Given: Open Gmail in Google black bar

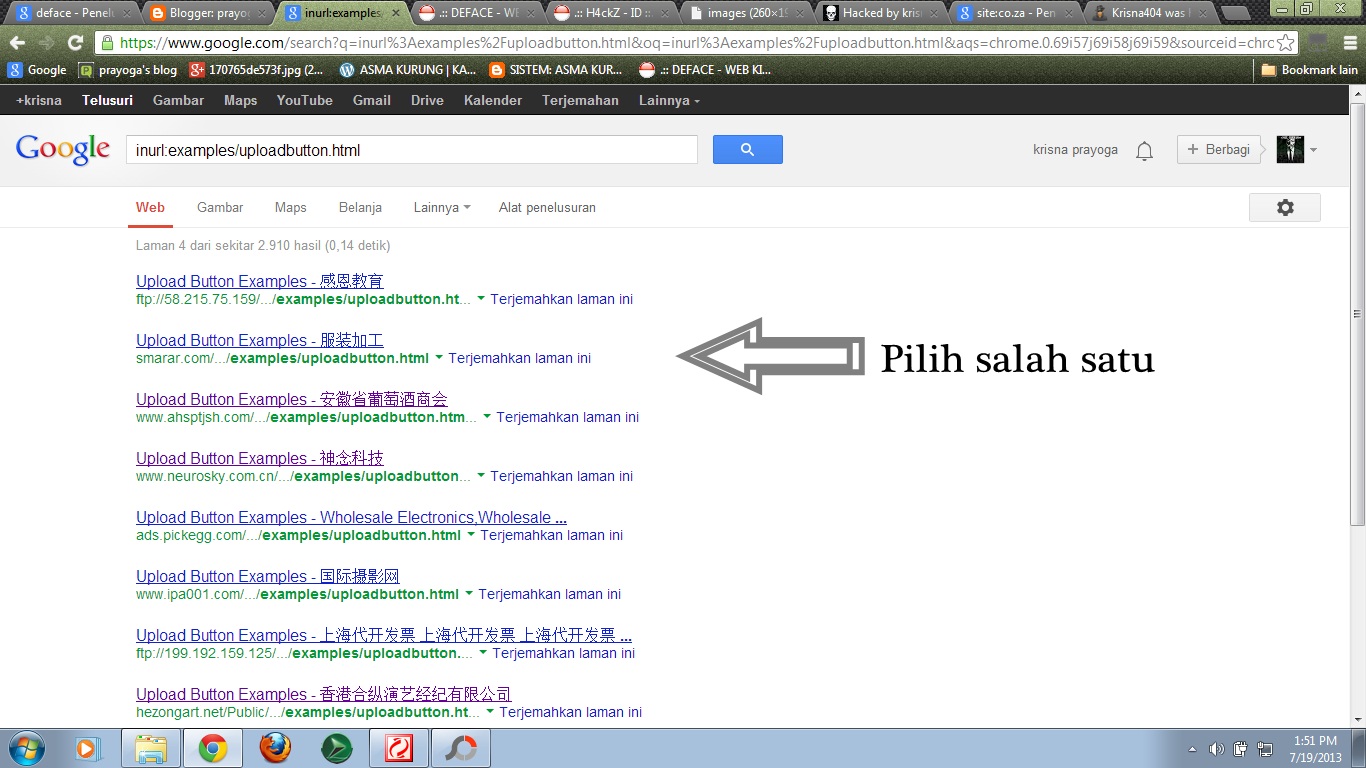Looking at the screenshot, I should 372,100.
